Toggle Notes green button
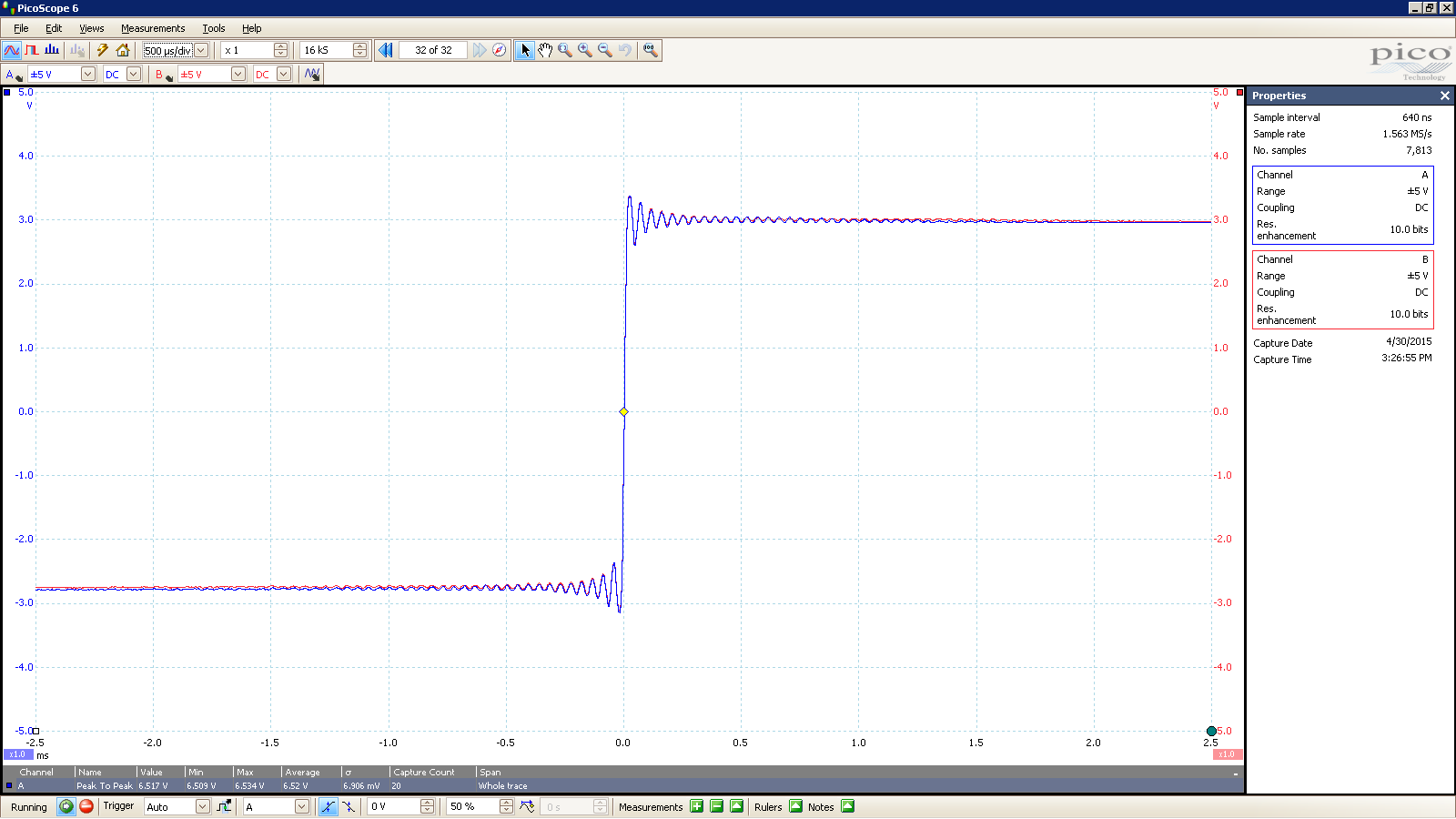1456x819 pixels. pyautogui.click(x=847, y=806)
